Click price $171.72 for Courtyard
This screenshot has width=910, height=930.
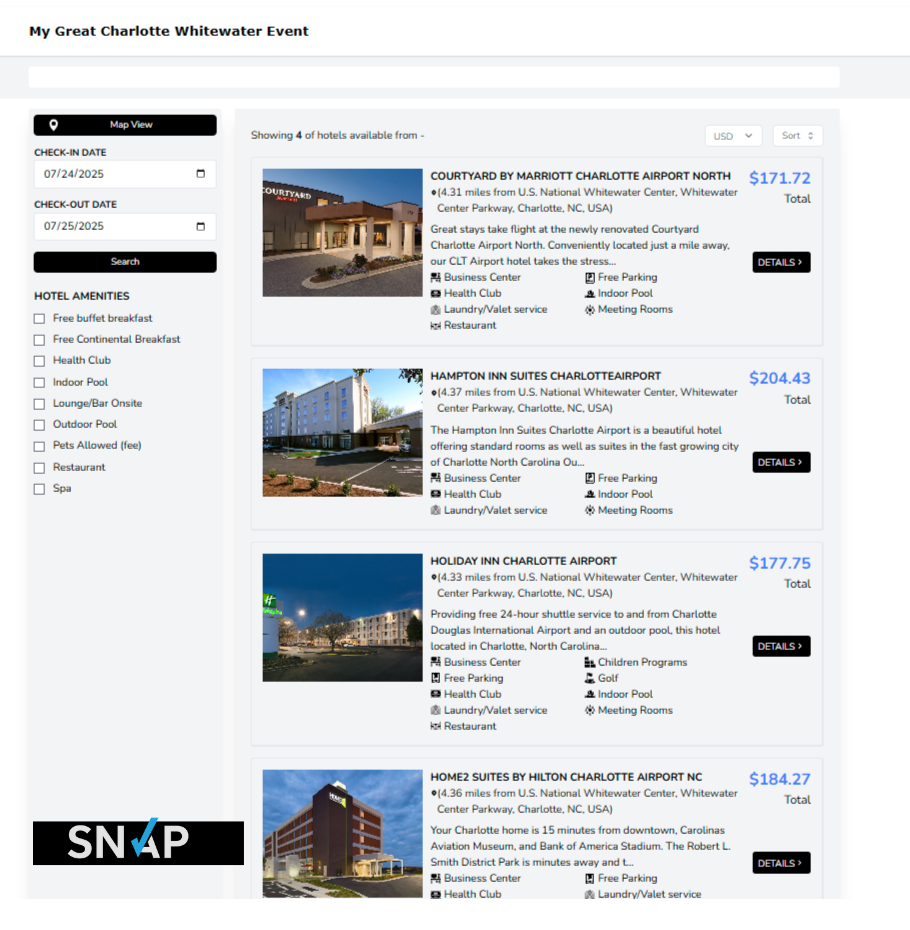[x=779, y=178]
